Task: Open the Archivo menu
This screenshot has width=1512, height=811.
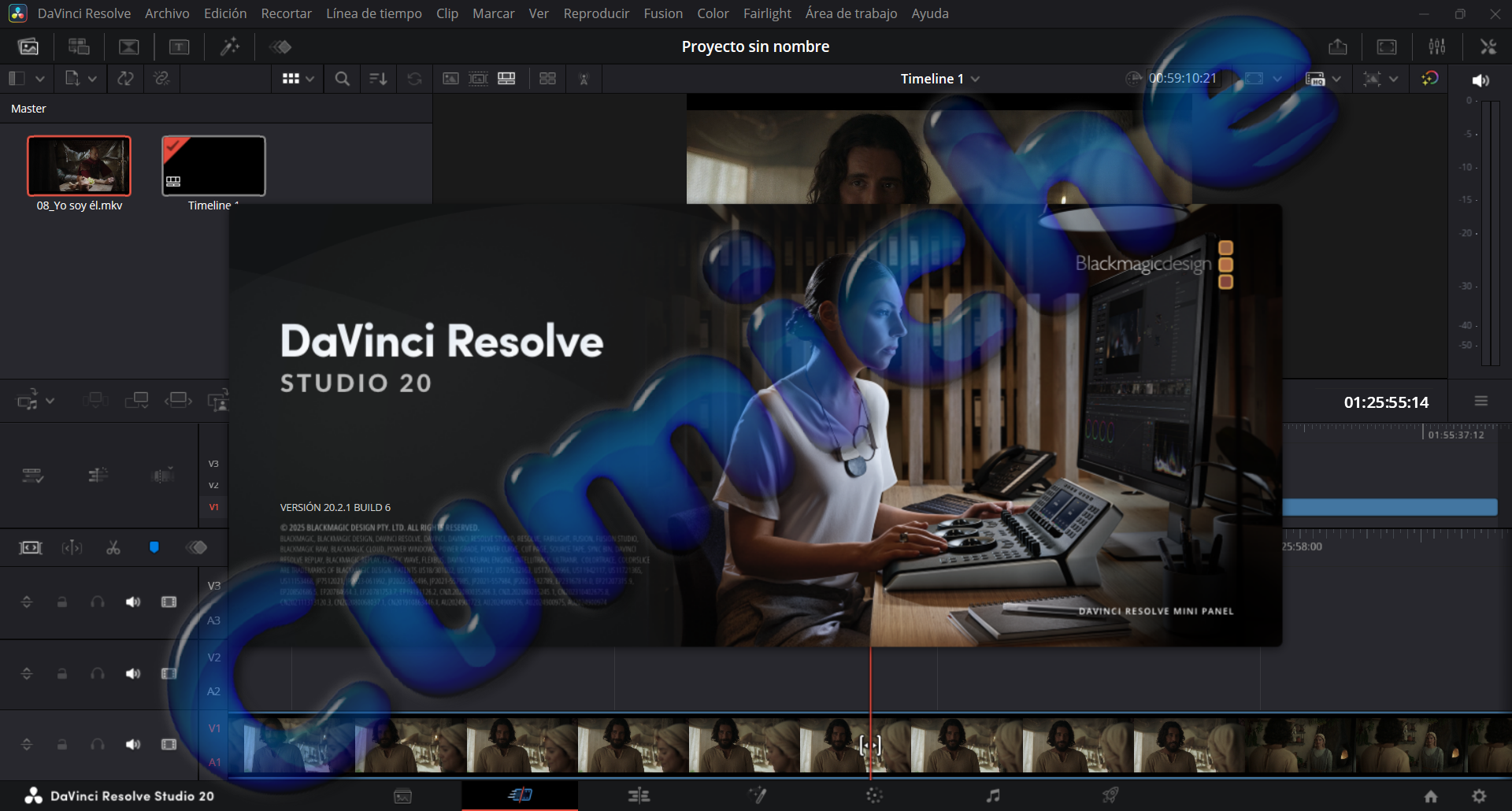Action: pos(167,13)
